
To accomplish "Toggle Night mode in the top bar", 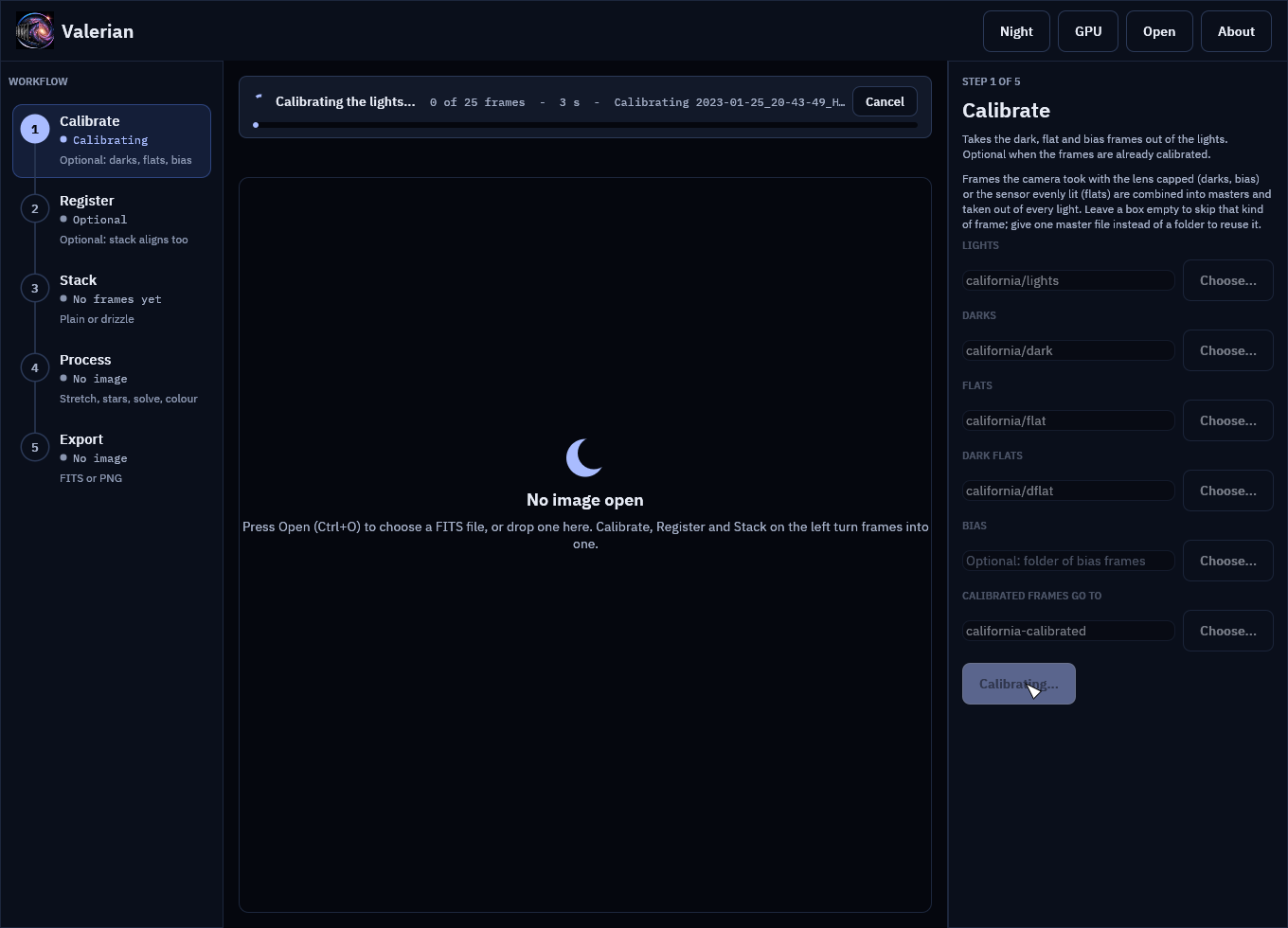I will 1016,31.
